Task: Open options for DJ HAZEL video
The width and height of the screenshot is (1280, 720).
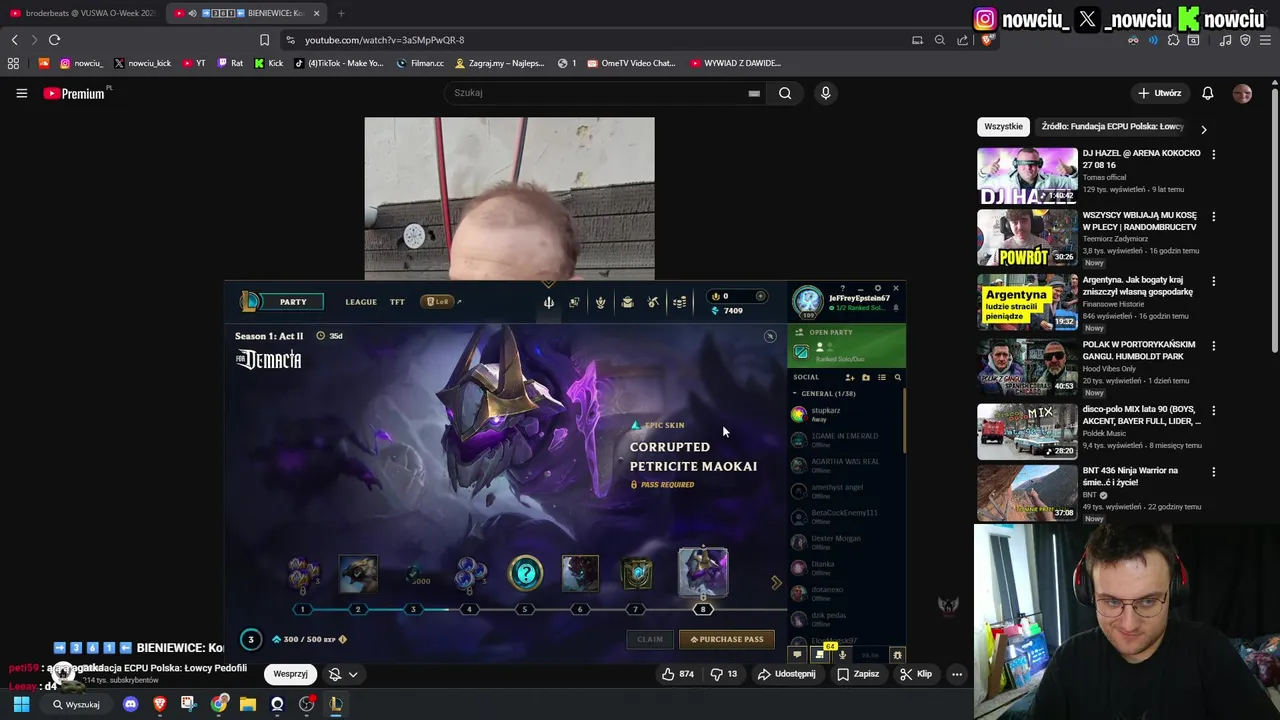Action: tap(1213, 155)
